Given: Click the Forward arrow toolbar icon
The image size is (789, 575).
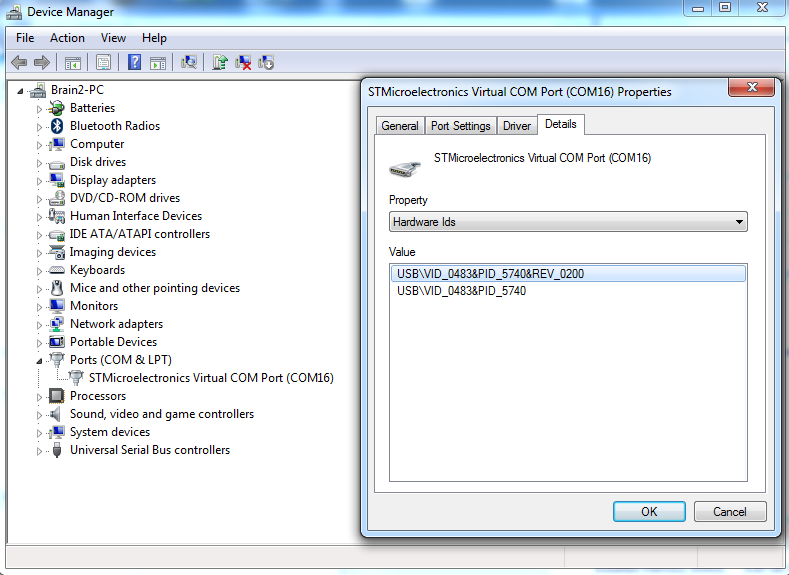Looking at the screenshot, I should click(42, 62).
